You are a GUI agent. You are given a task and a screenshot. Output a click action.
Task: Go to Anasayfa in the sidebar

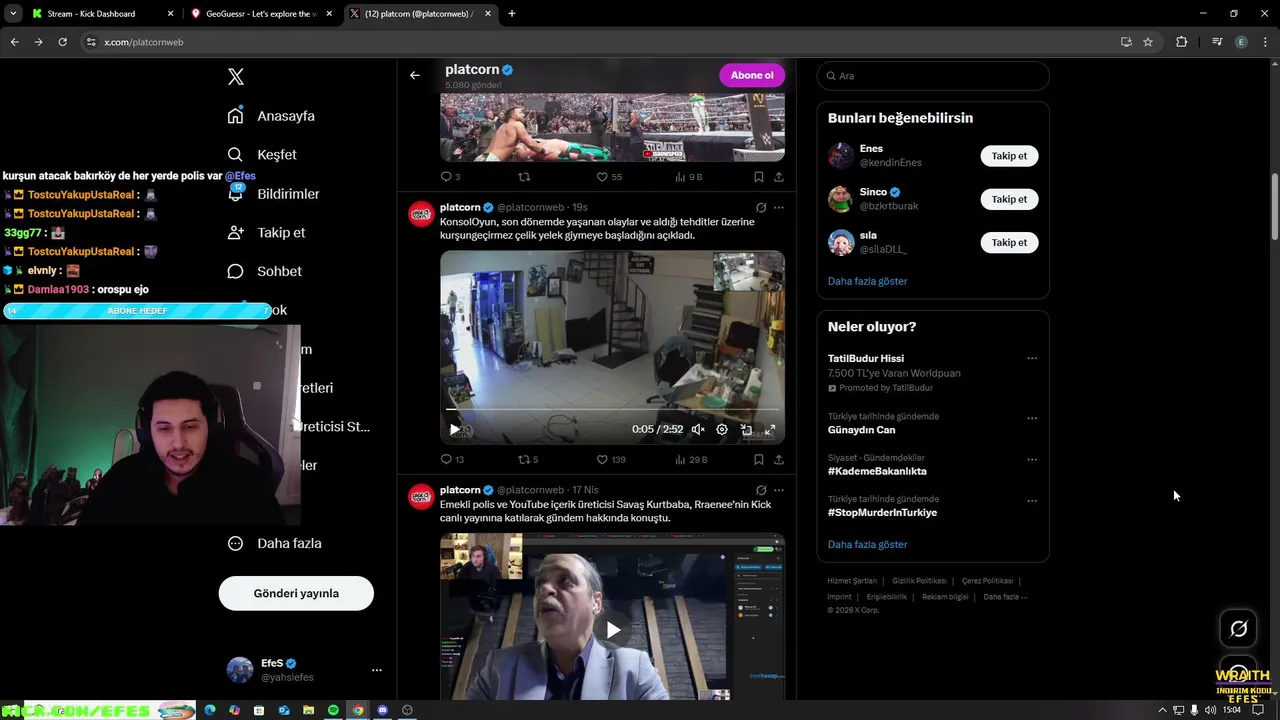tap(271, 116)
